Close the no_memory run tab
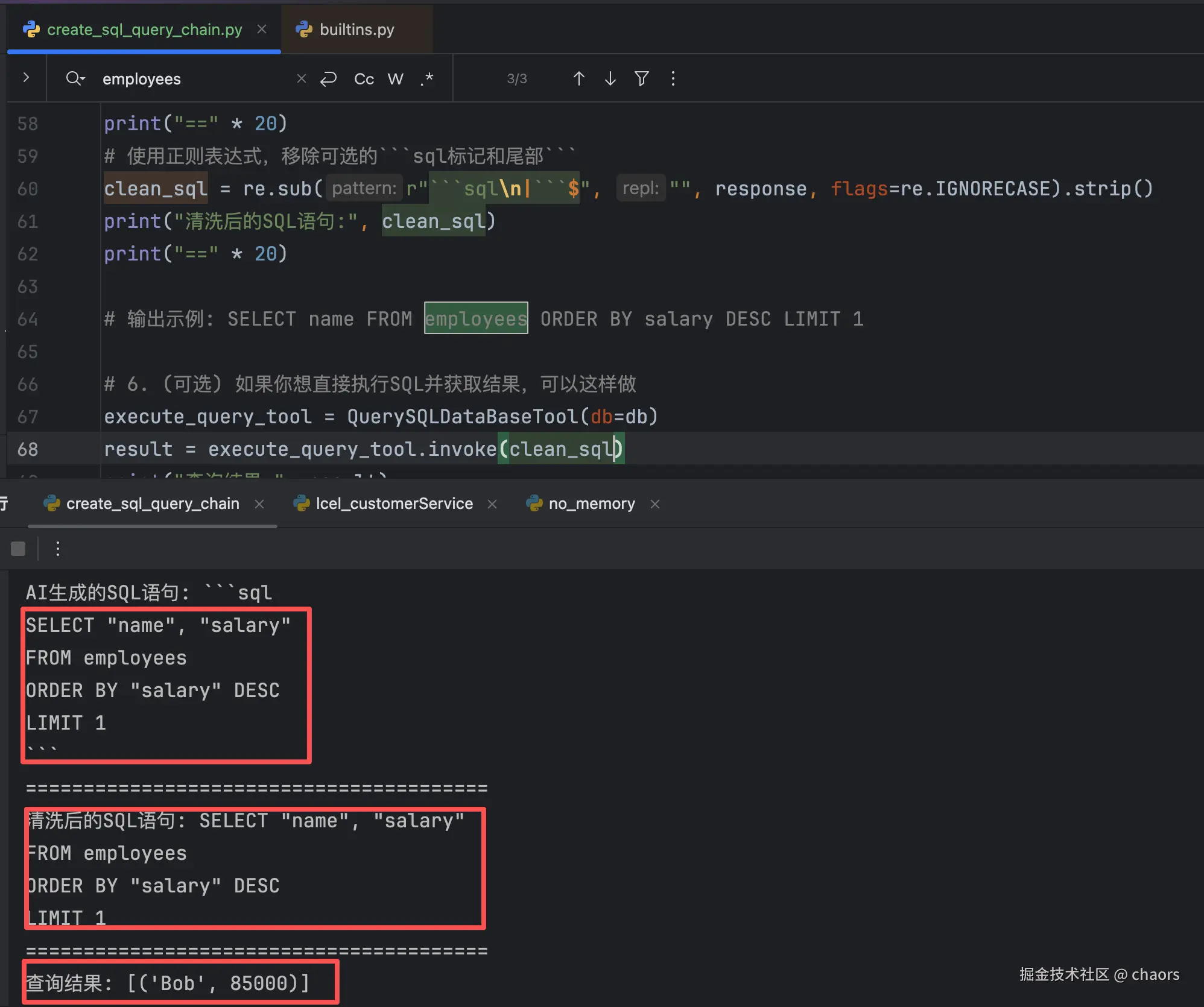The image size is (1204, 1007). (655, 503)
